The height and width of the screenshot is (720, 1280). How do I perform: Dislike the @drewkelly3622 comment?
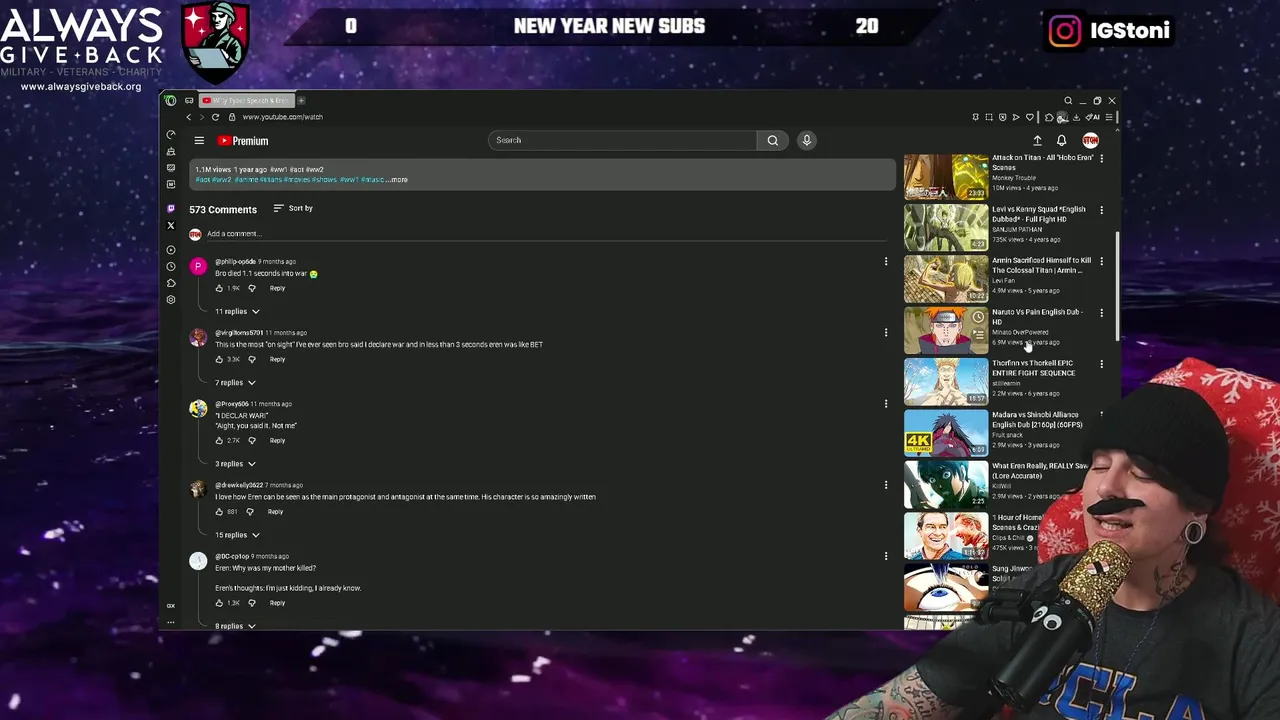250,511
